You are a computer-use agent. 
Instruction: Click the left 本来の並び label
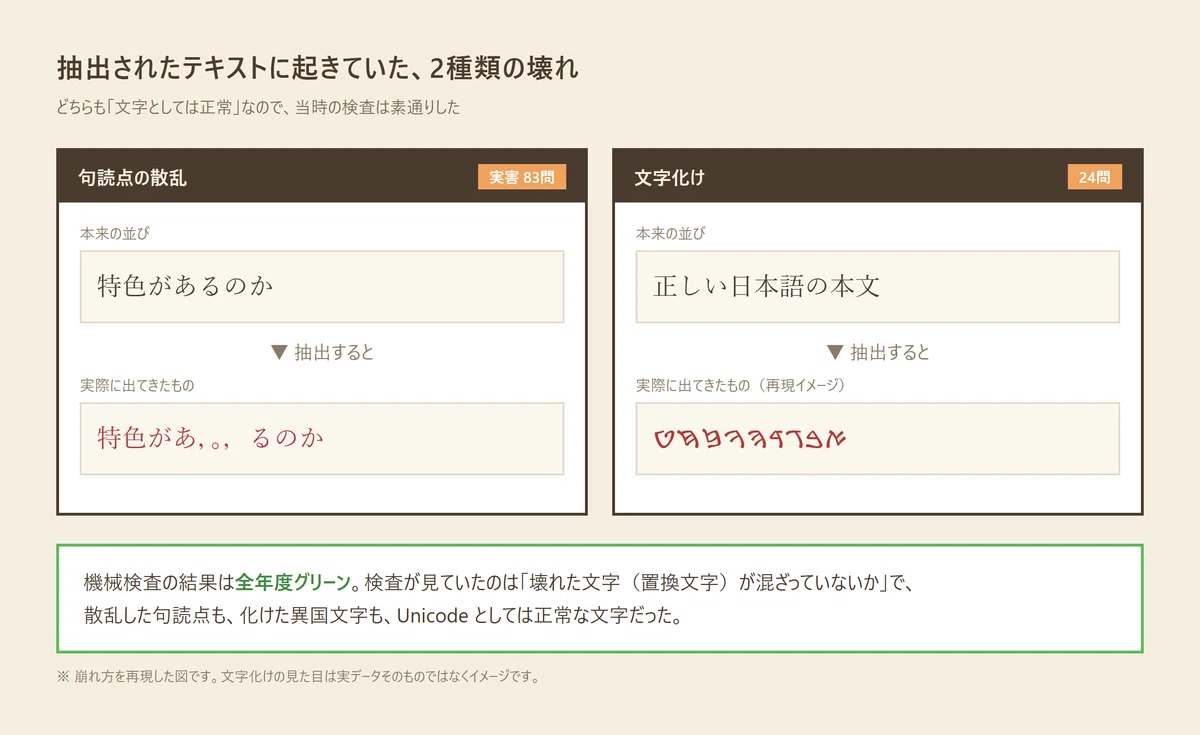115,233
